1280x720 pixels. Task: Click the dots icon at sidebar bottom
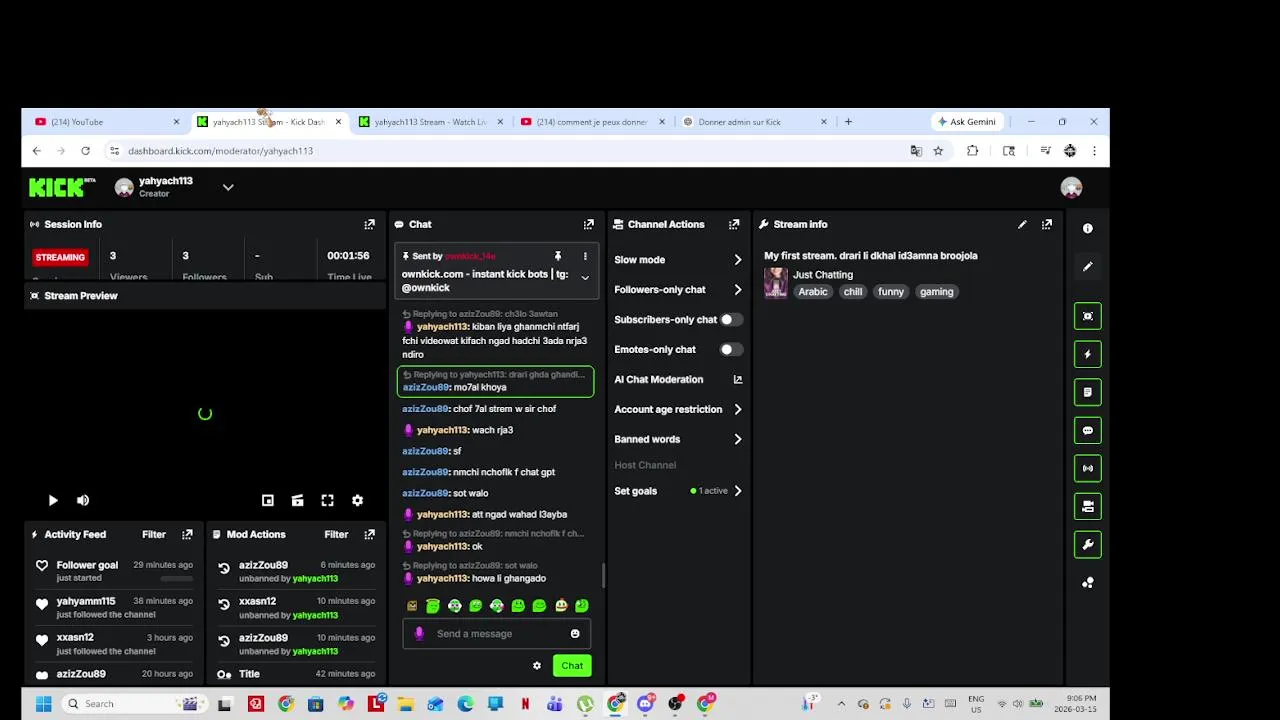pyautogui.click(x=1088, y=582)
